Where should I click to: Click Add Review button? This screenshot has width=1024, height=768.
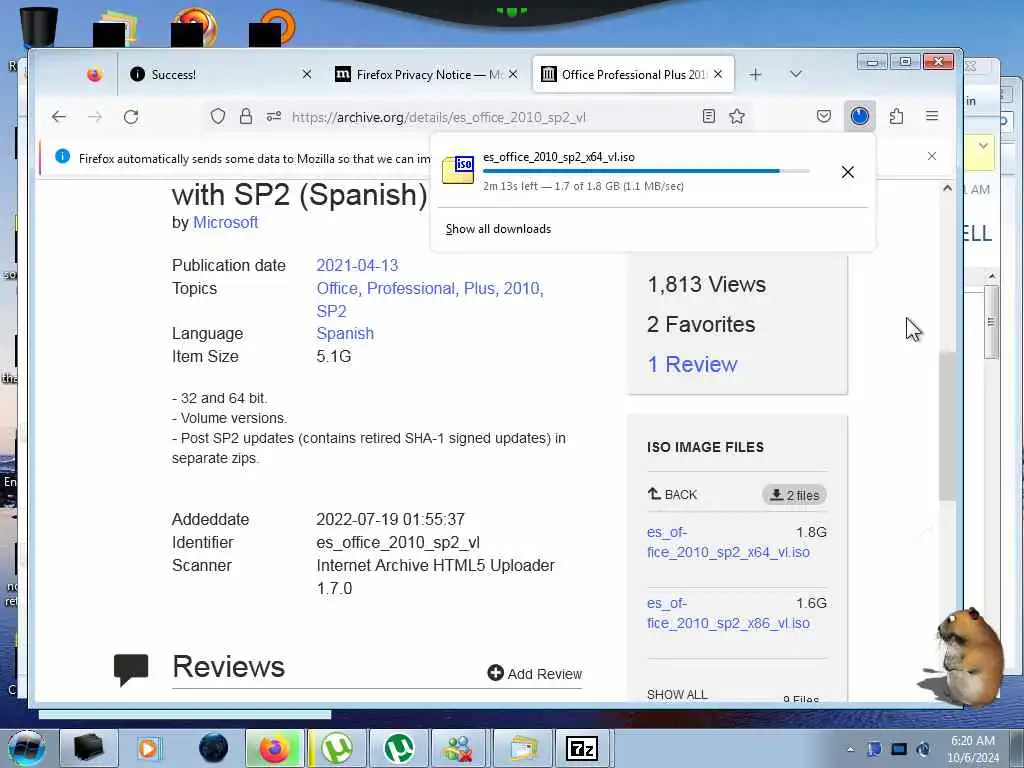(x=535, y=673)
